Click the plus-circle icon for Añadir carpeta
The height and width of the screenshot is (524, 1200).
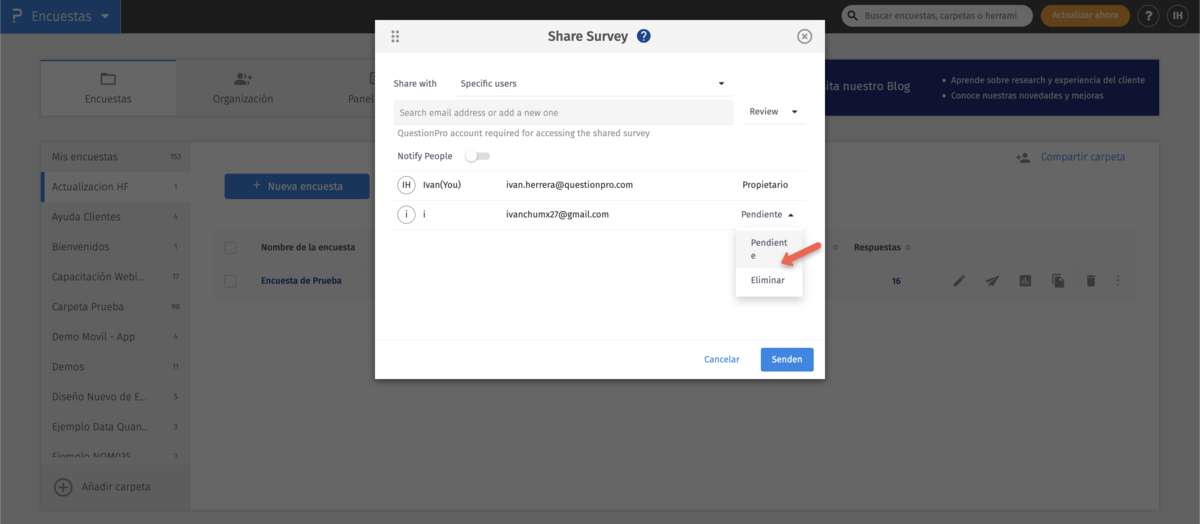click(63, 487)
